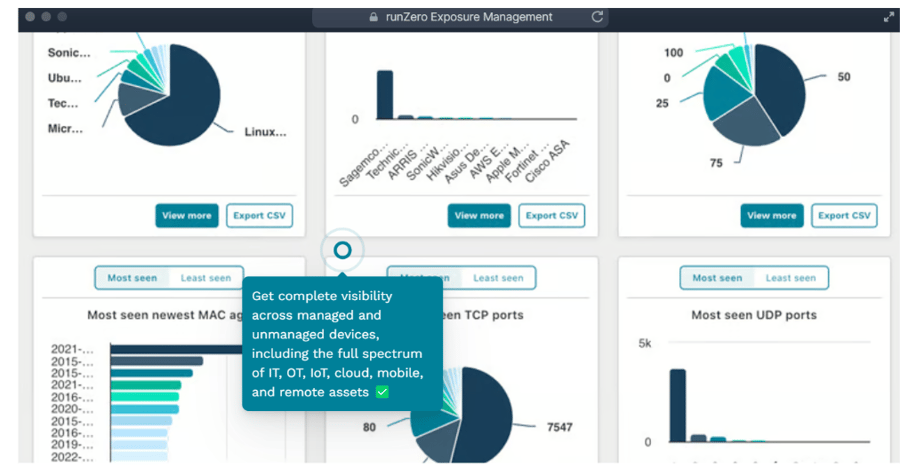
Task: Select Least seen in the MAC age card
Action: (206, 278)
